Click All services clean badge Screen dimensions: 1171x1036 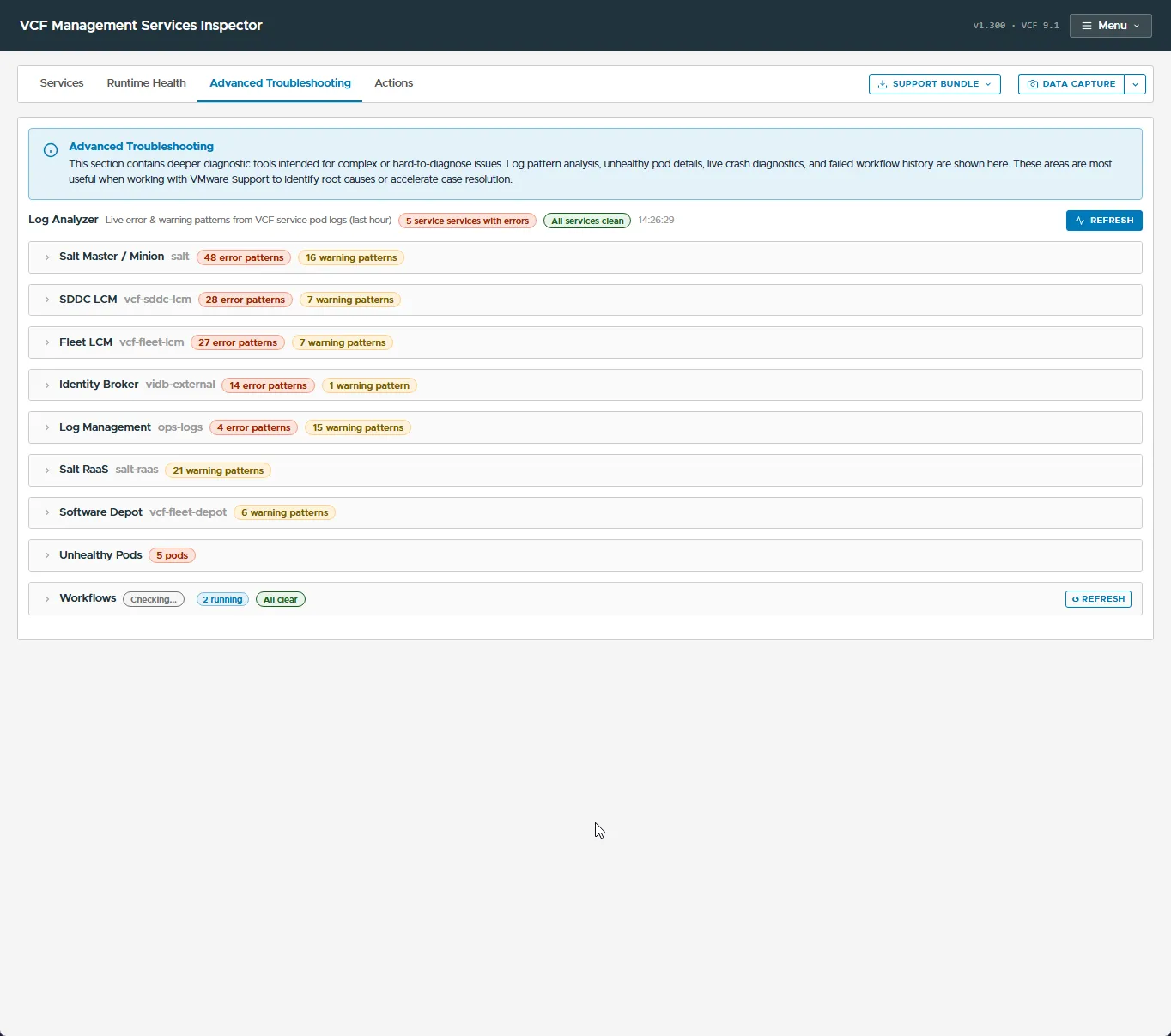pos(587,221)
